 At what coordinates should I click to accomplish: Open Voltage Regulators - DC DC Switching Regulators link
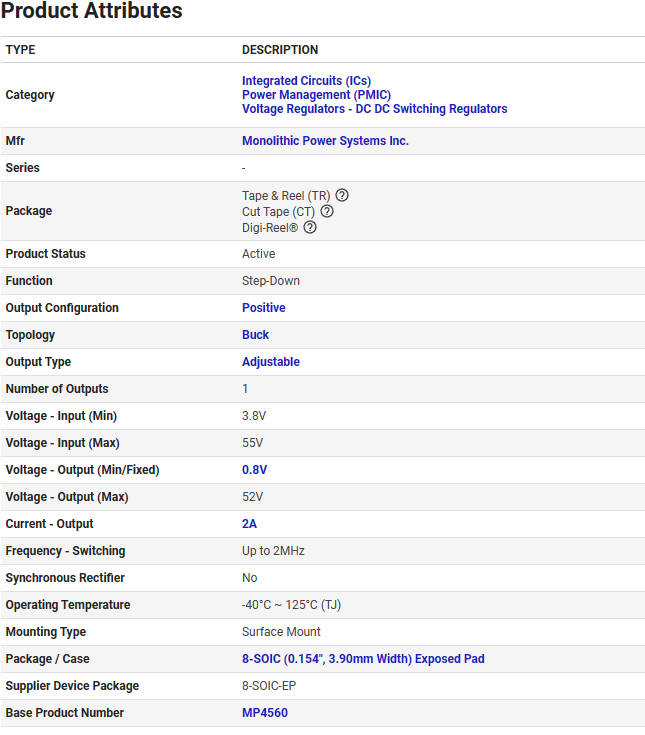point(374,109)
